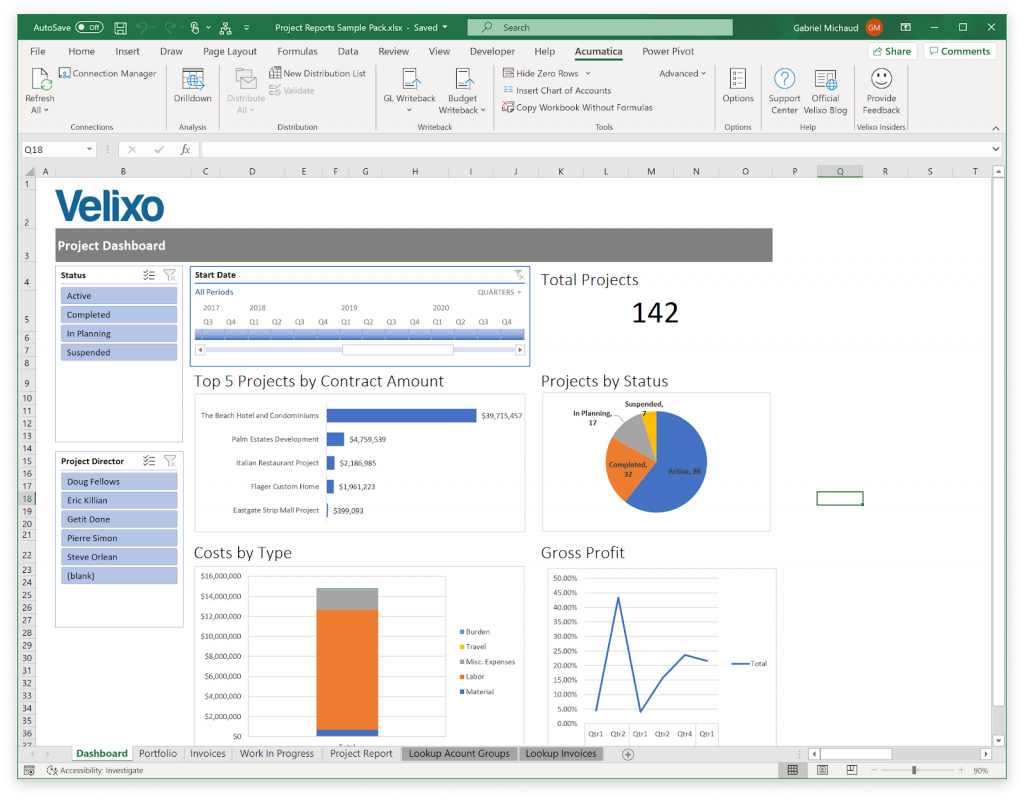Expand the Refresh All dropdown arrow

coord(46,110)
